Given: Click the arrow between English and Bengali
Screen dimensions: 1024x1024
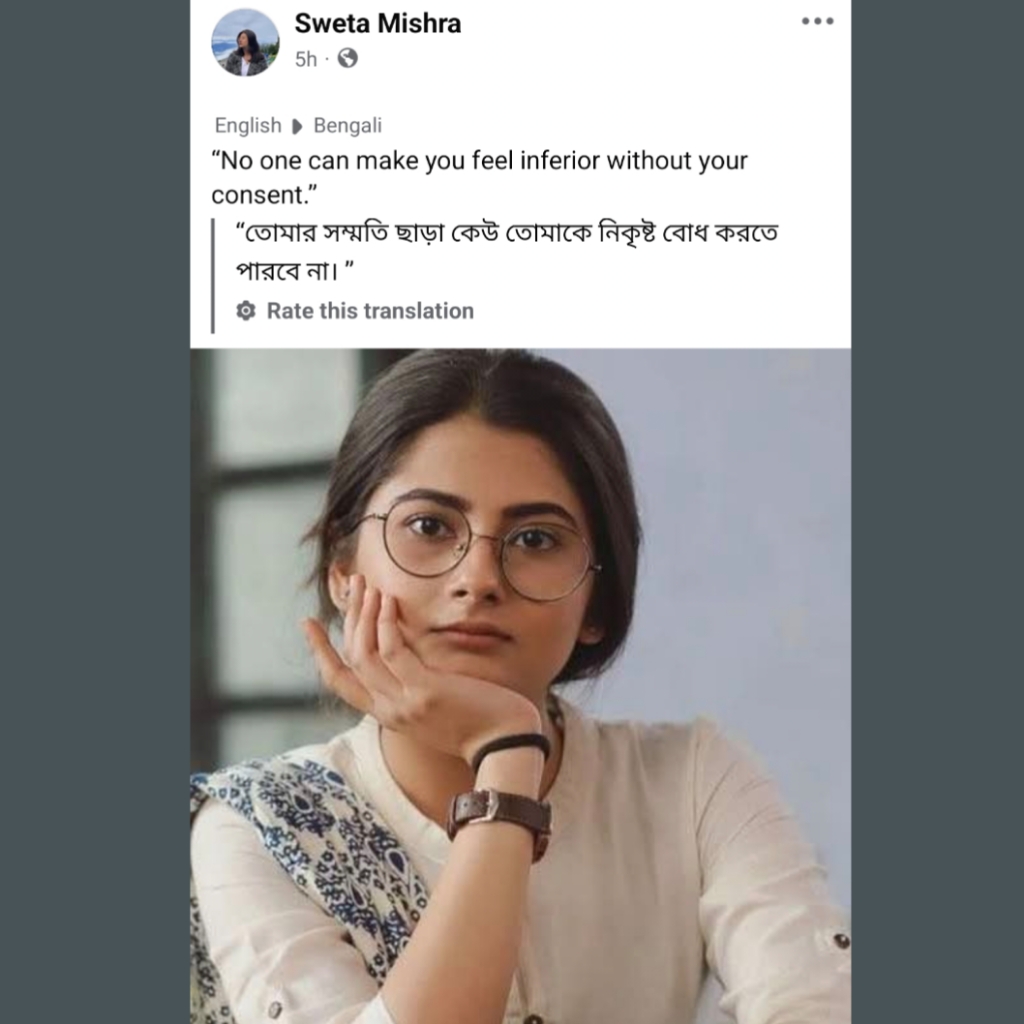Looking at the screenshot, I should [x=297, y=127].
